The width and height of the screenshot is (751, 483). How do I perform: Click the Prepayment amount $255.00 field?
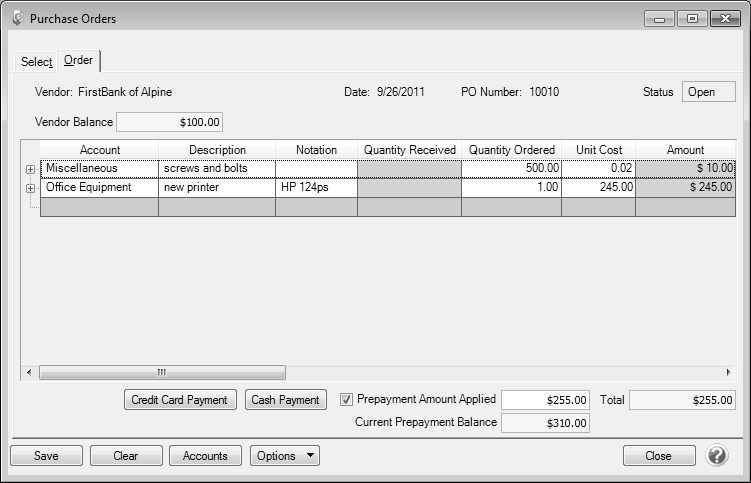point(546,400)
